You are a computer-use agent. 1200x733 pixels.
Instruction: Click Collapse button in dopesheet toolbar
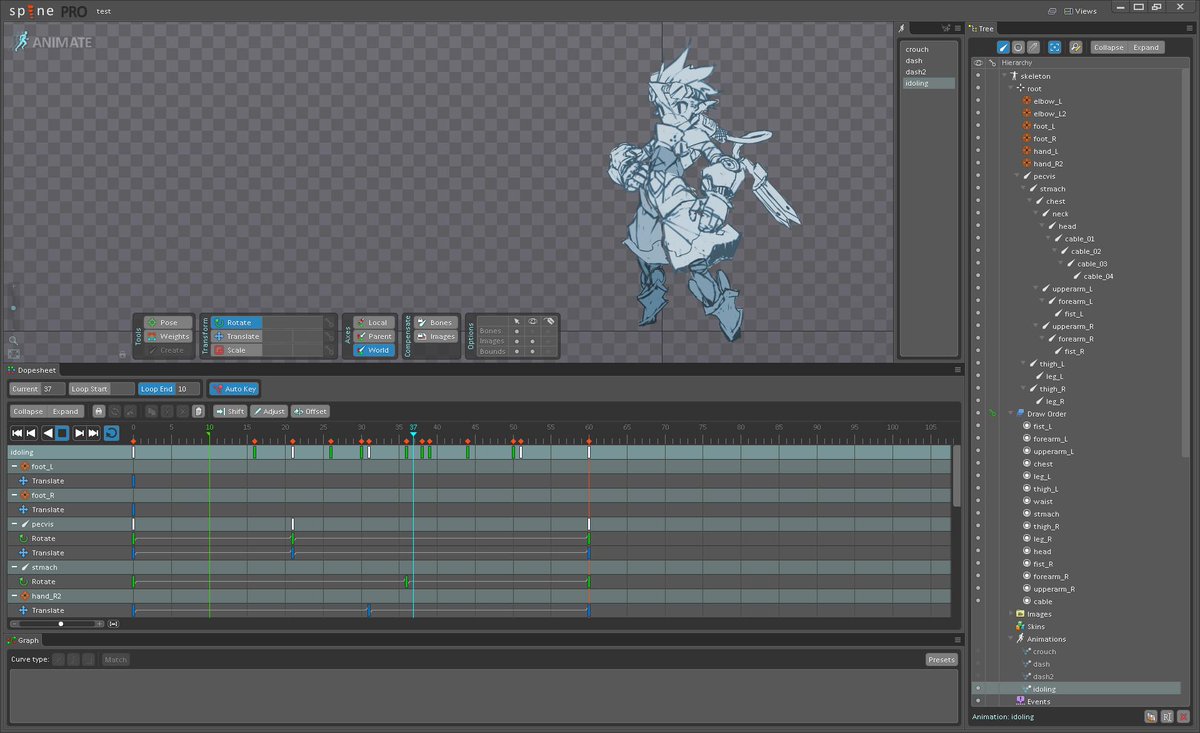point(28,411)
